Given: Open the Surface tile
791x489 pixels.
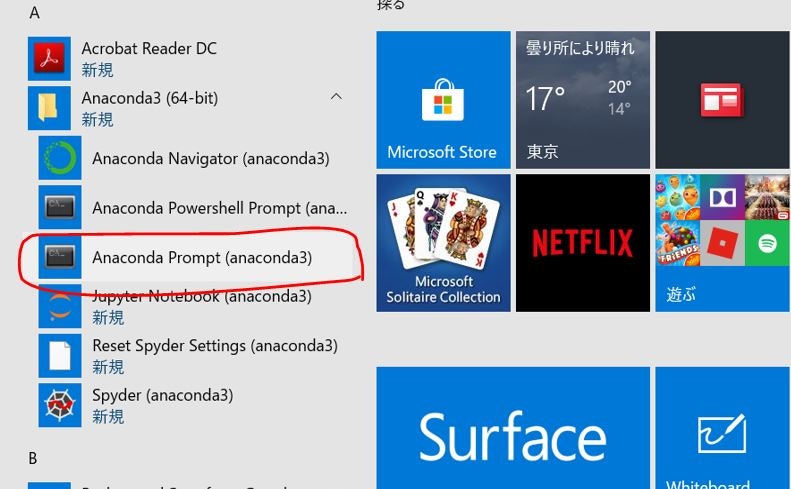Looking at the screenshot, I should (x=513, y=428).
